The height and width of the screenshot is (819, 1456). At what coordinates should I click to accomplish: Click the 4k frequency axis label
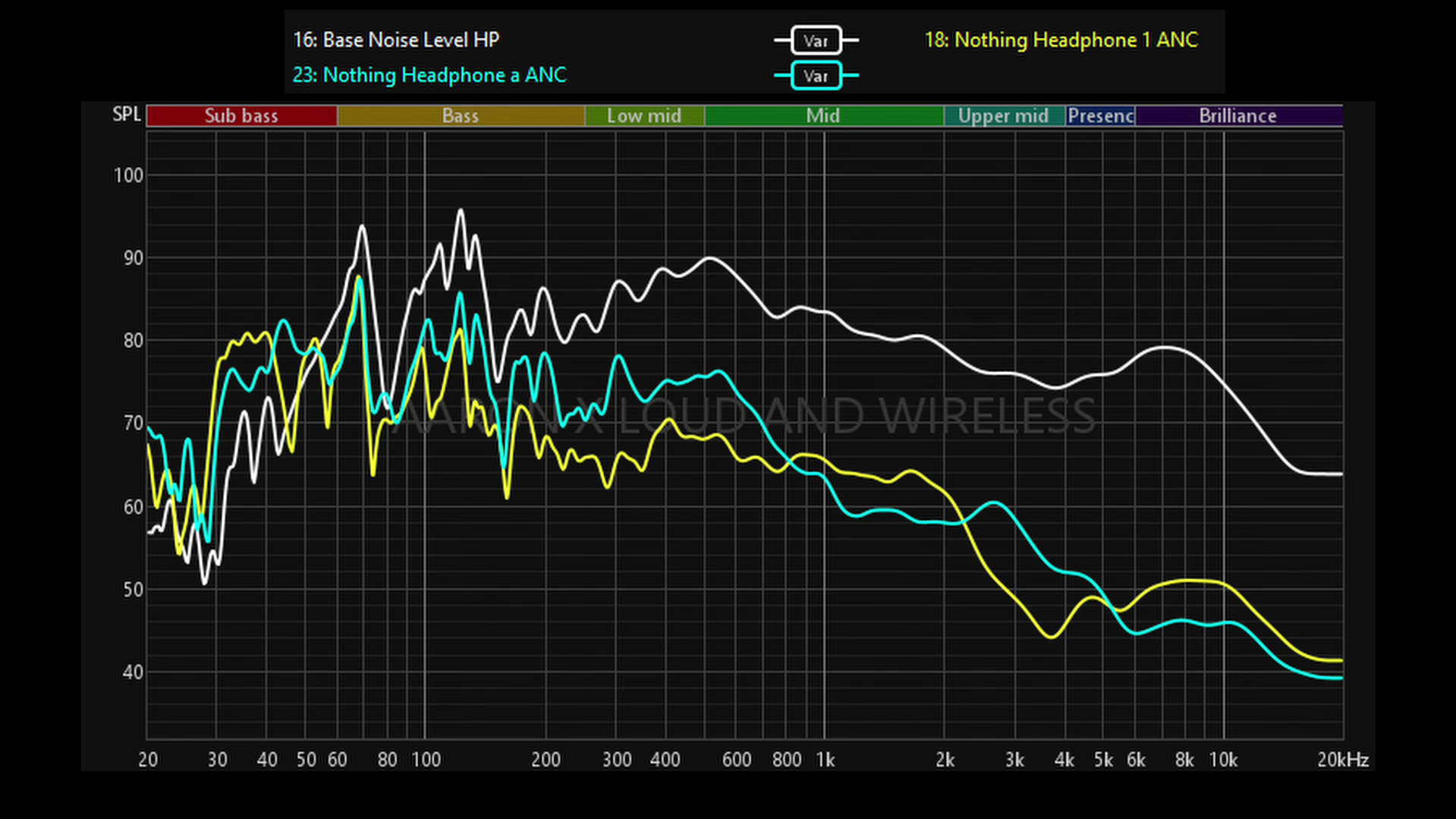tap(1064, 760)
